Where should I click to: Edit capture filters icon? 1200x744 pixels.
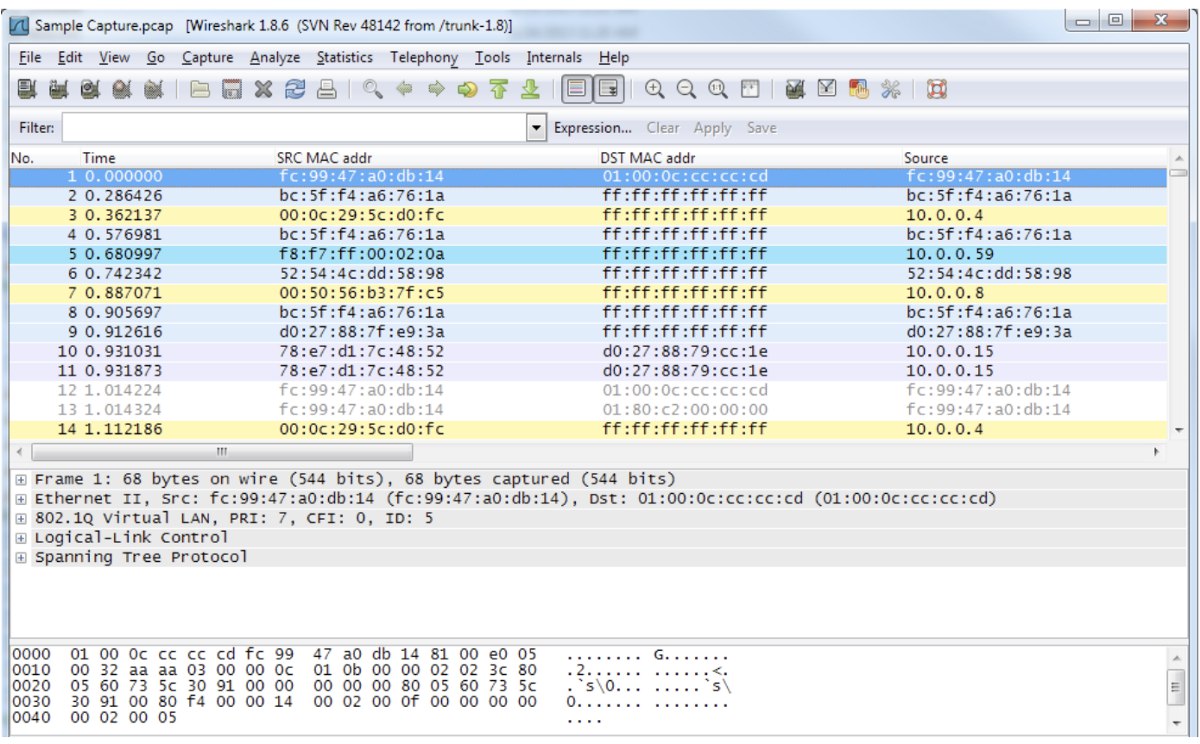[x=795, y=90]
